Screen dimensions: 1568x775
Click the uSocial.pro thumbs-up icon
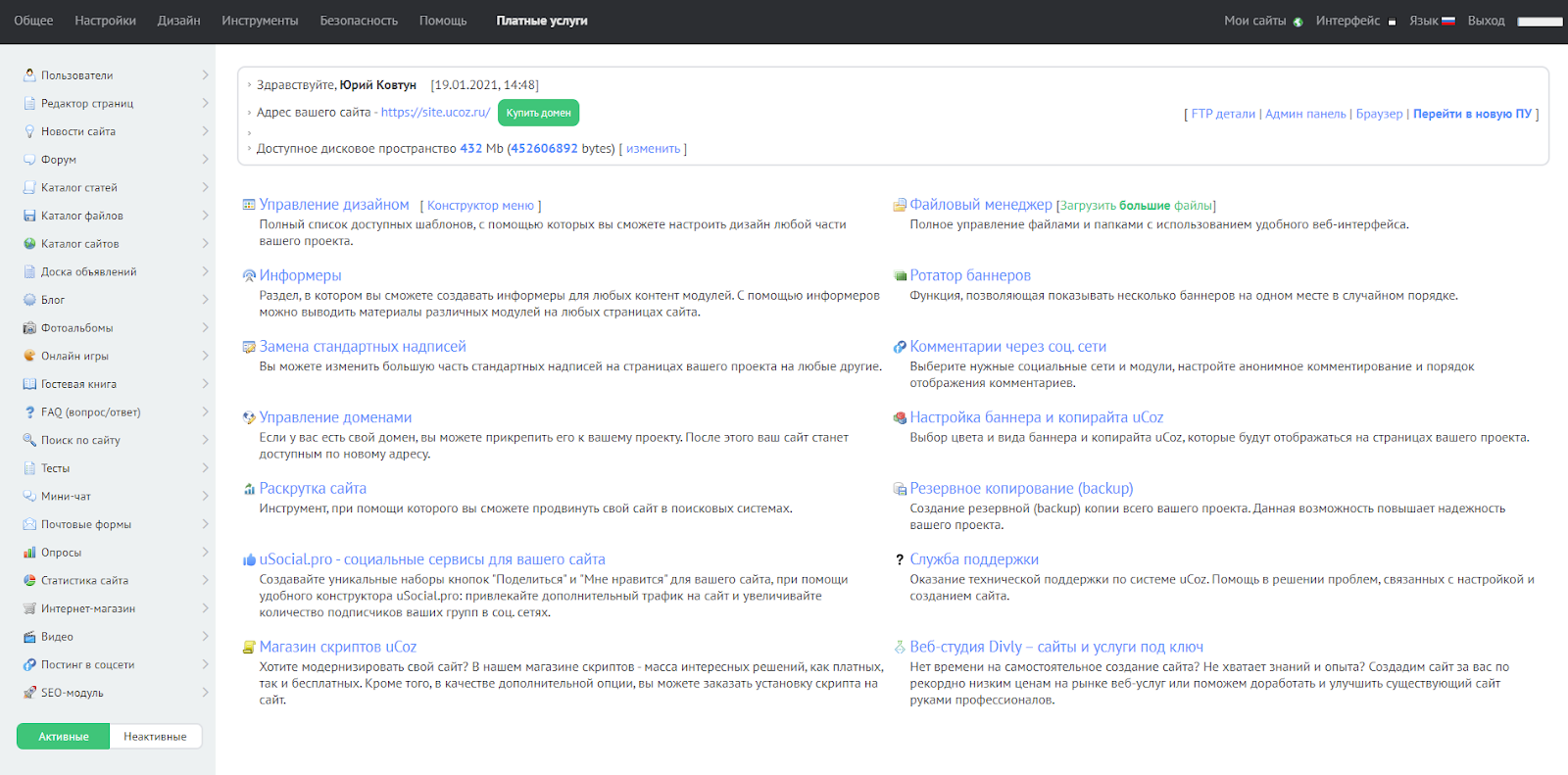tap(249, 560)
